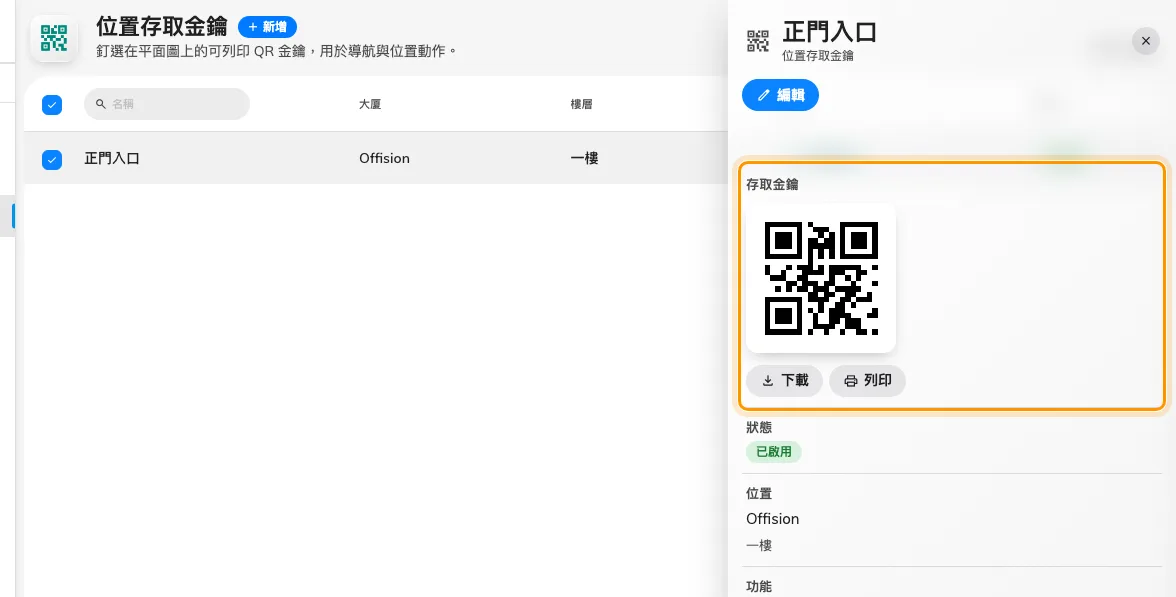Click the green QR code page icon
1176x597 pixels.
53,38
